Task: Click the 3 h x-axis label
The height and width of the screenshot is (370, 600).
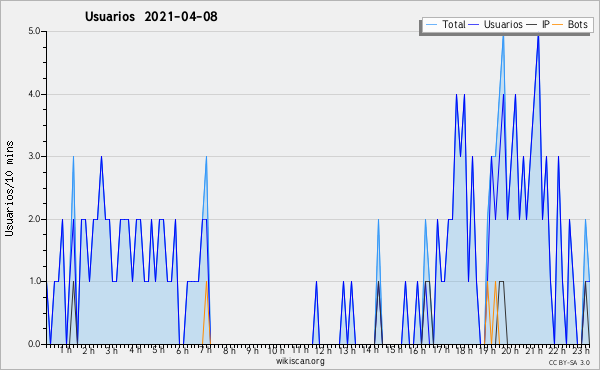Action: [112, 350]
